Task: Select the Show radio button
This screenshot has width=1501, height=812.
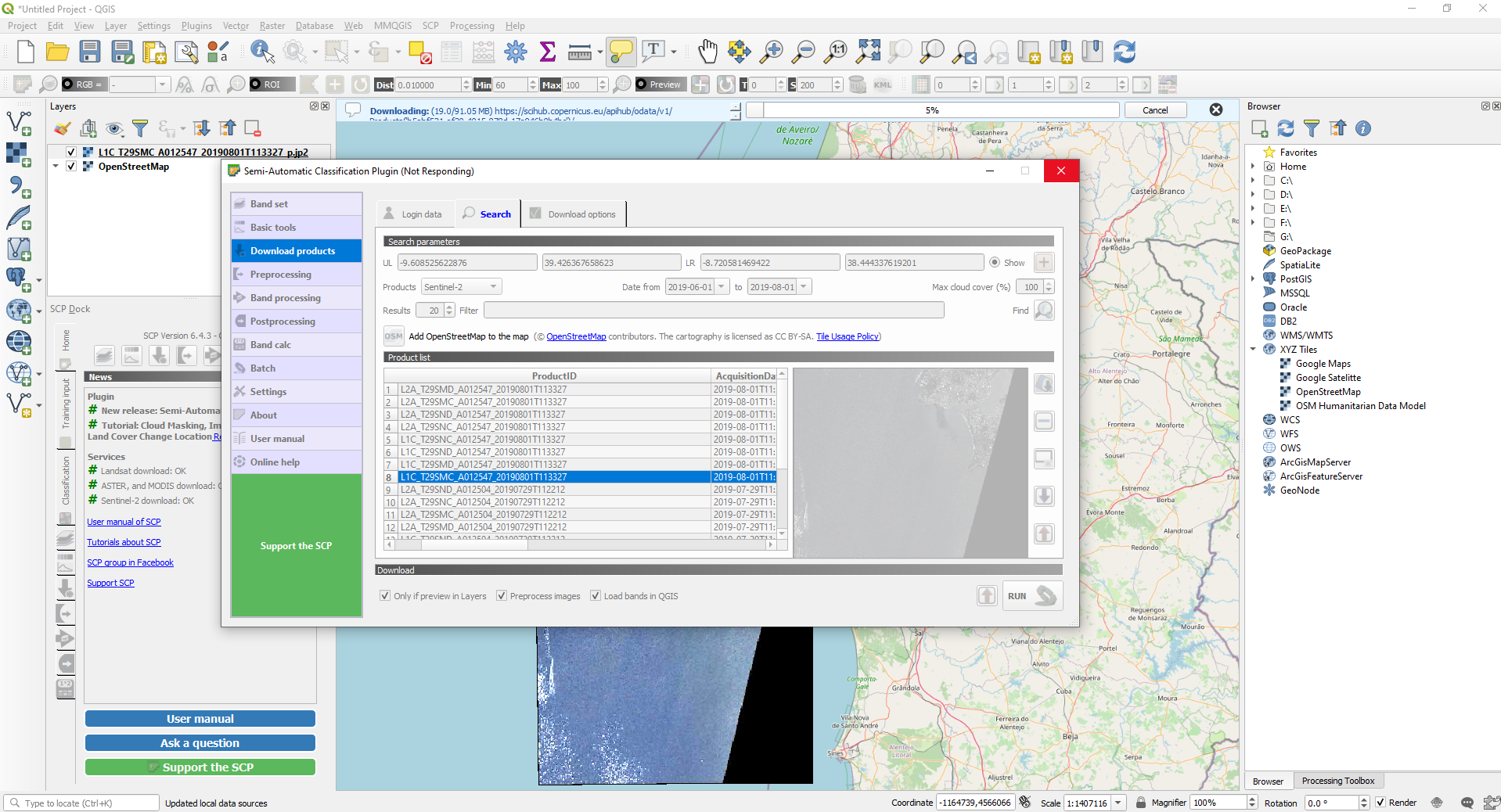Action: [x=995, y=263]
